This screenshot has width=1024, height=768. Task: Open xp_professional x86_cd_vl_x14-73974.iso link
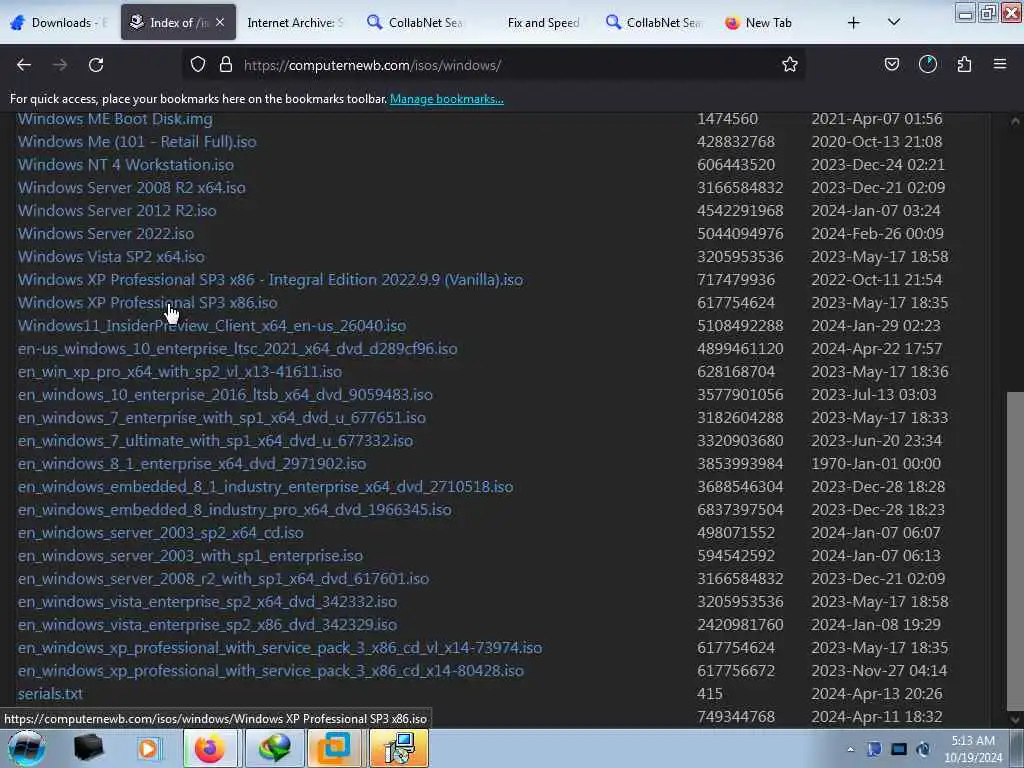point(280,647)
